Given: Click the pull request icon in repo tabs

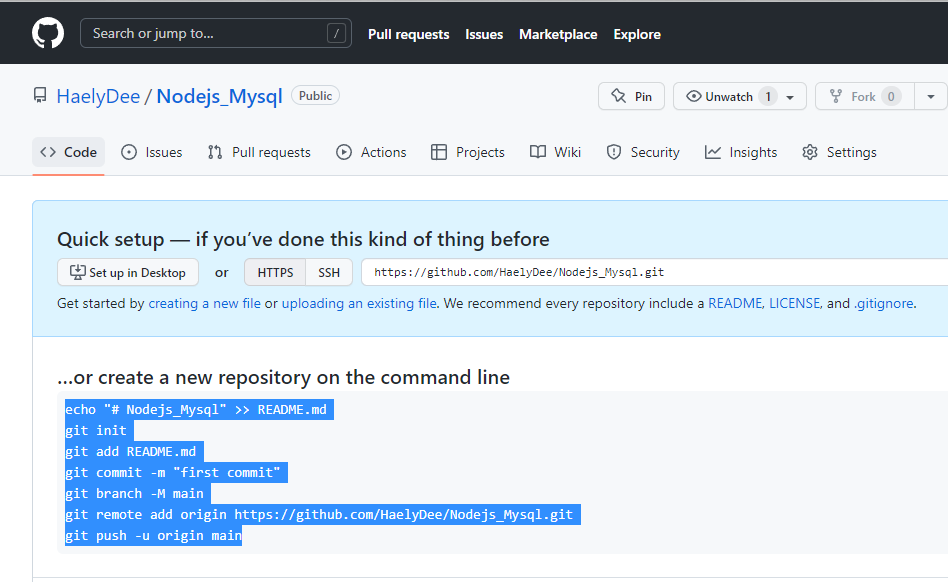Looking at the screenshot, I should [x=215, y=152].
